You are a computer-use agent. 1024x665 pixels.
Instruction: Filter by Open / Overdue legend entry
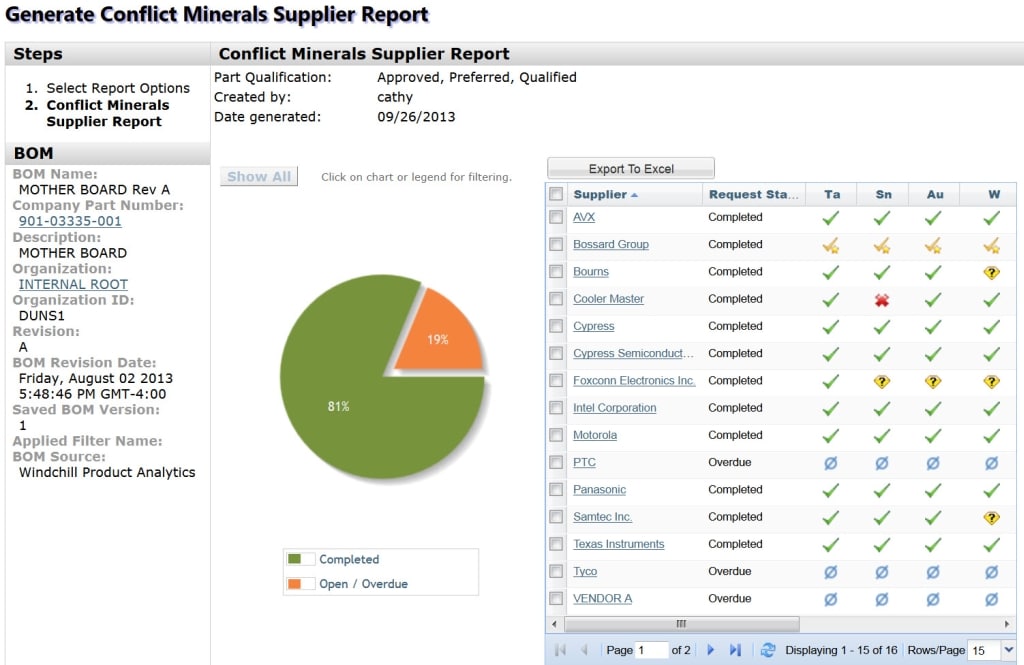(363, 584)
